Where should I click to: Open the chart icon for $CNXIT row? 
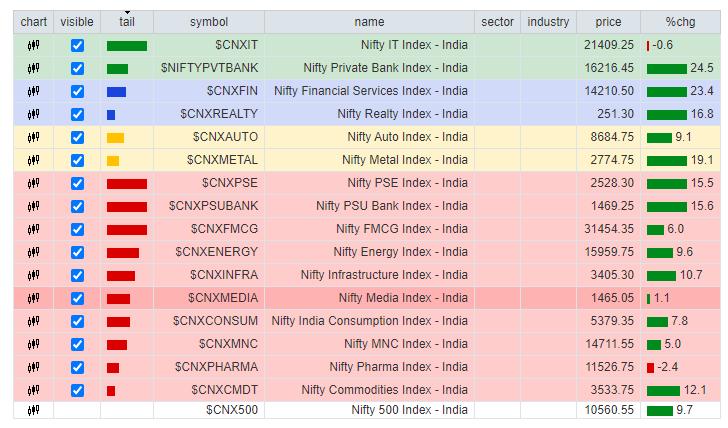pyautogui.click(x=33, y=46)
